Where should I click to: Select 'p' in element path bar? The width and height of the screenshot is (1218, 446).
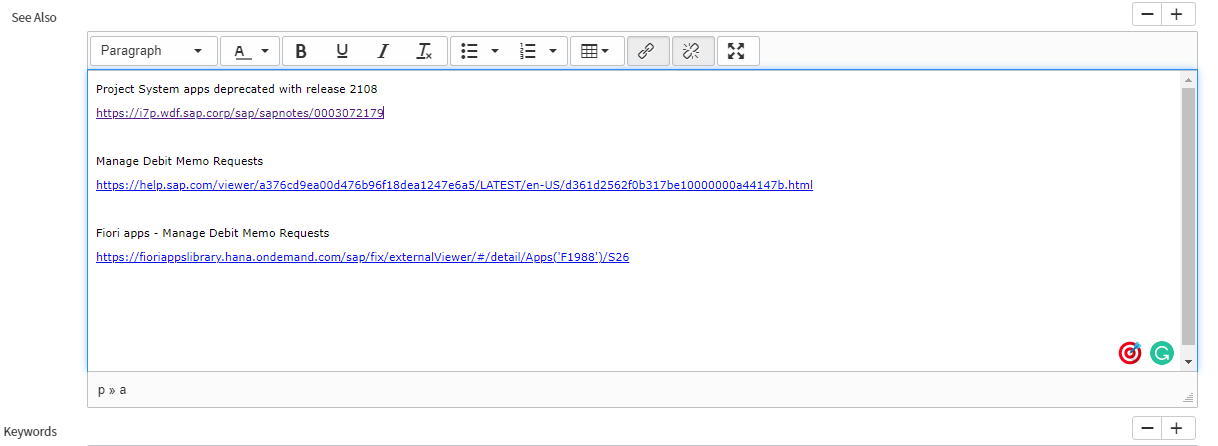(x=101, y=390)
